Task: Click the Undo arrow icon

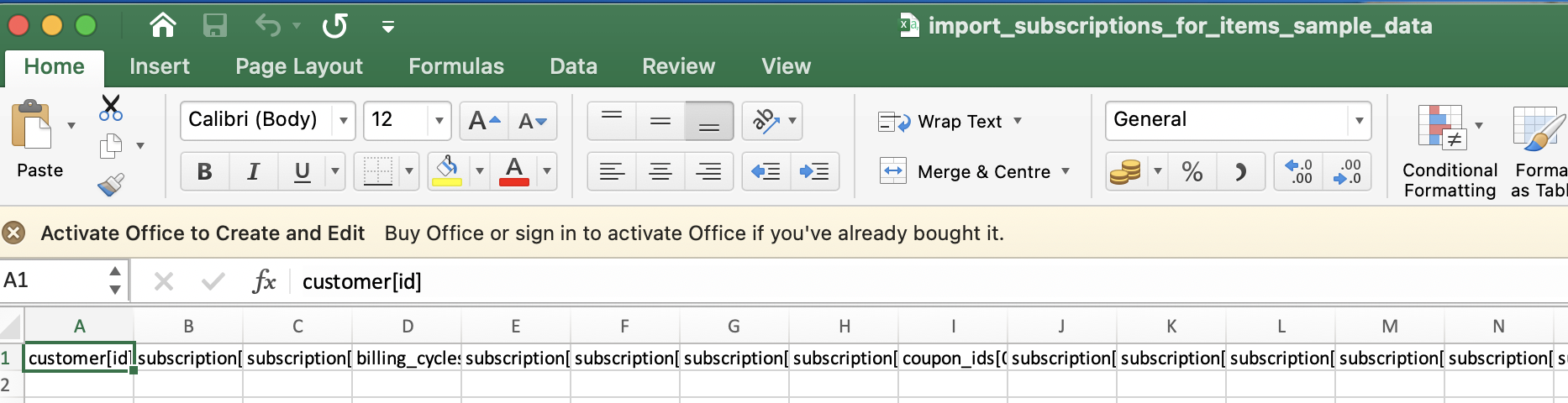Action: click(268, 26)
